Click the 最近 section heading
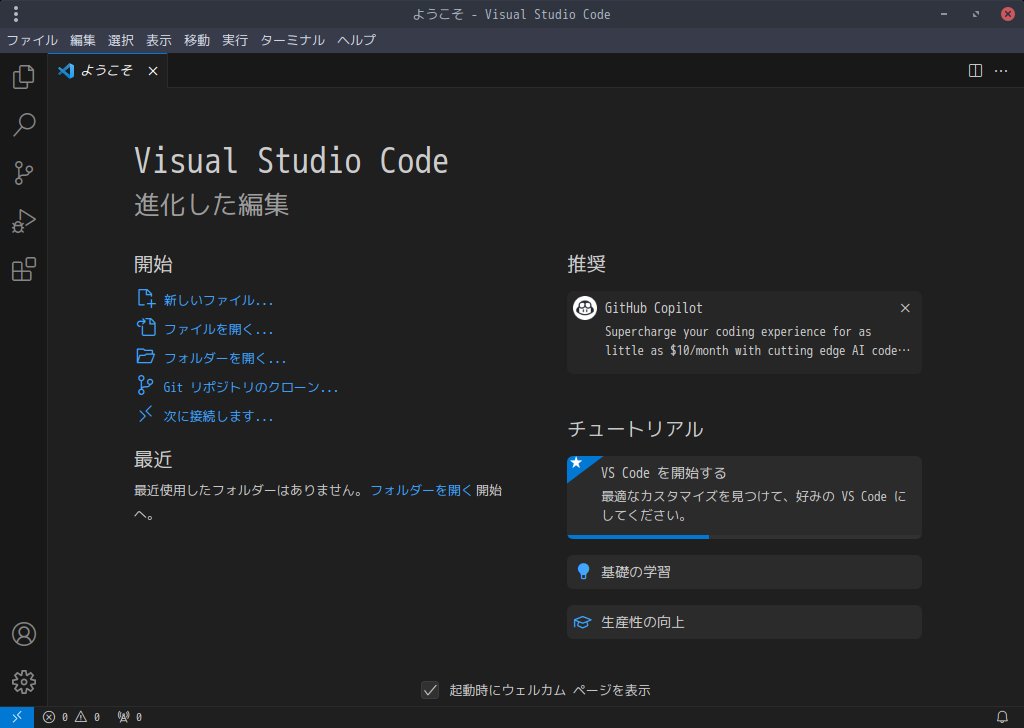The width and height of the screenshot is (1024, 728). tap(153, 460)
